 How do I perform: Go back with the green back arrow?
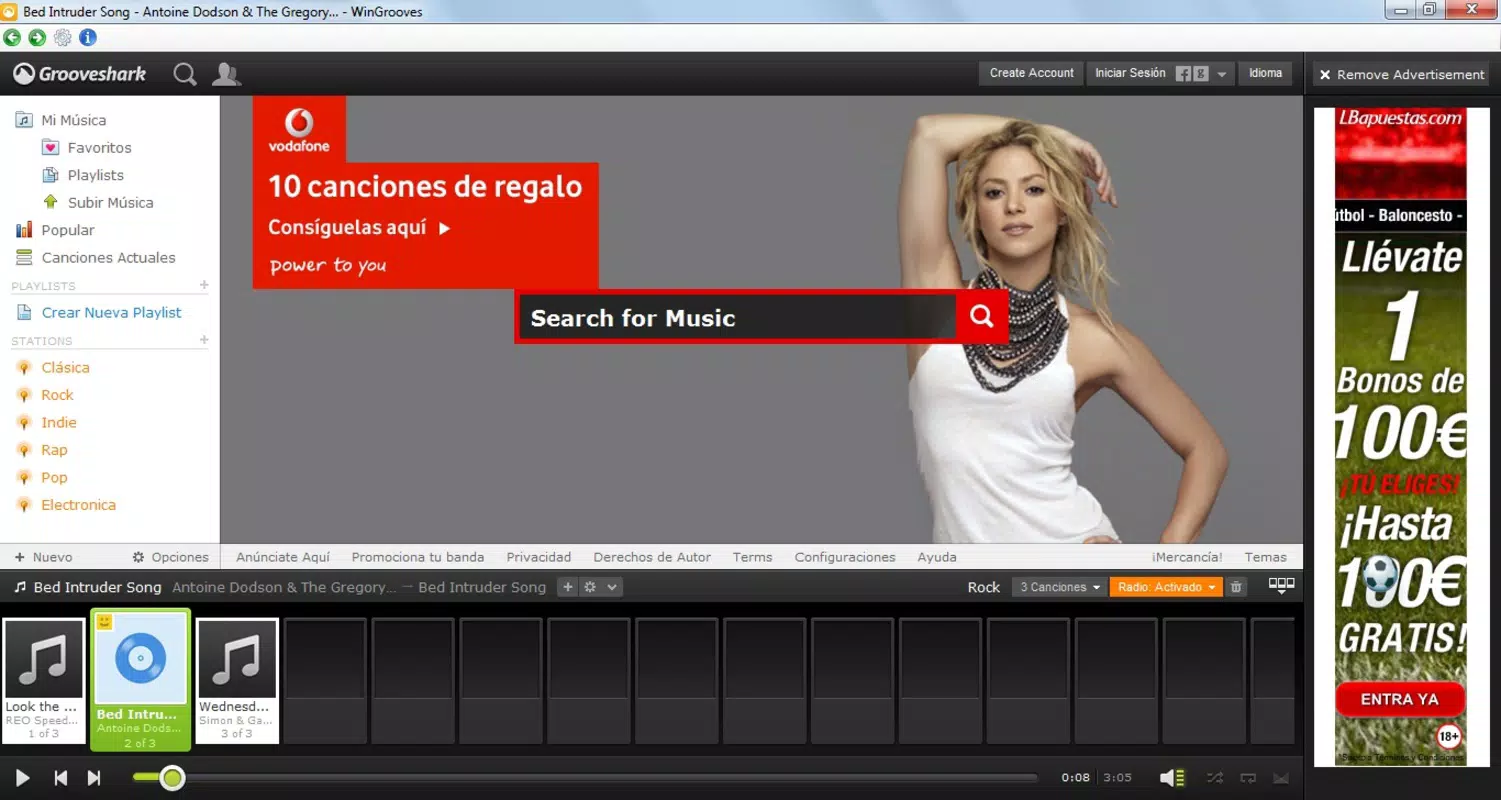click(x=12, y=38)
